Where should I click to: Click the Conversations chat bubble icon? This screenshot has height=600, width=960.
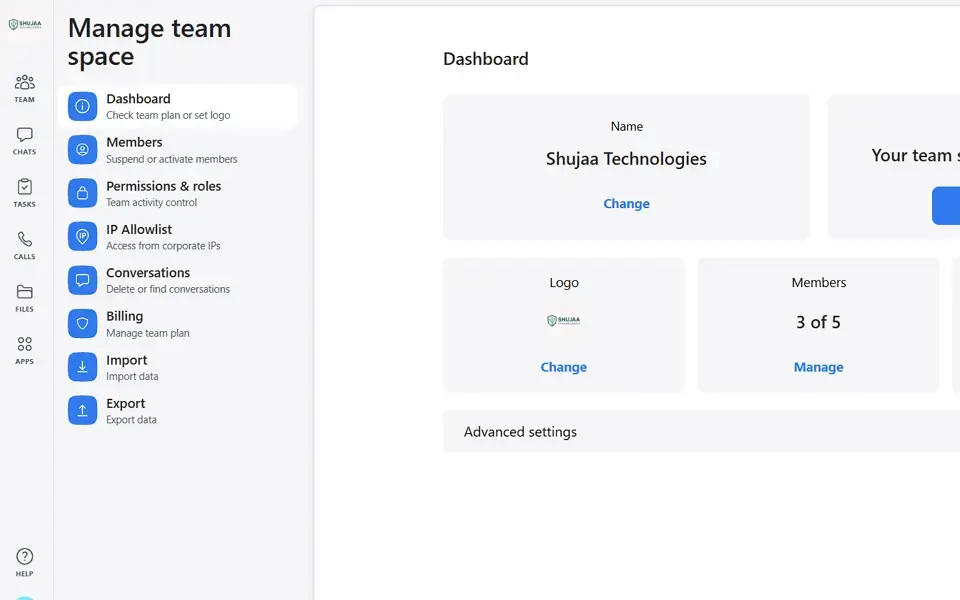point(83,280)
